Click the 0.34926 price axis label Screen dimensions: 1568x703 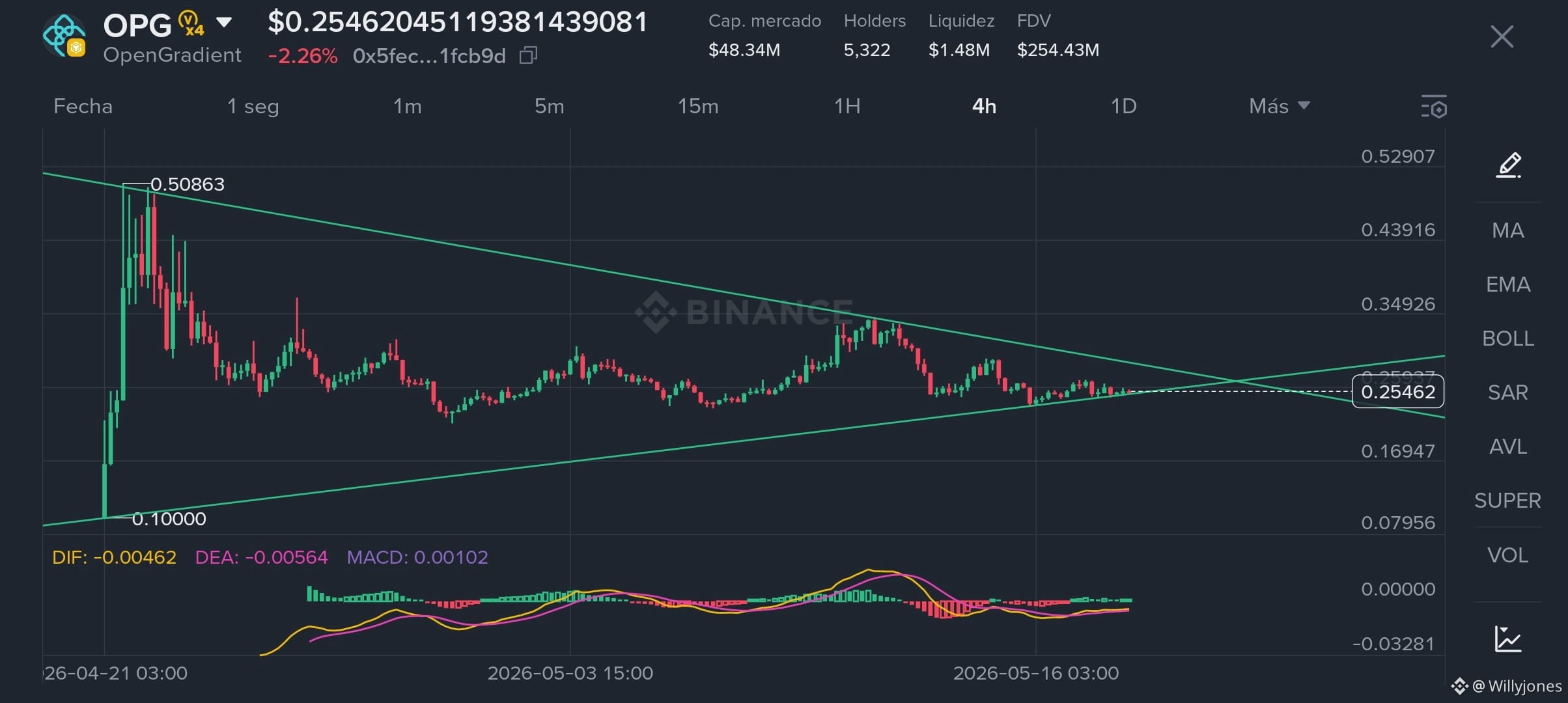(x=1398, y=304)
